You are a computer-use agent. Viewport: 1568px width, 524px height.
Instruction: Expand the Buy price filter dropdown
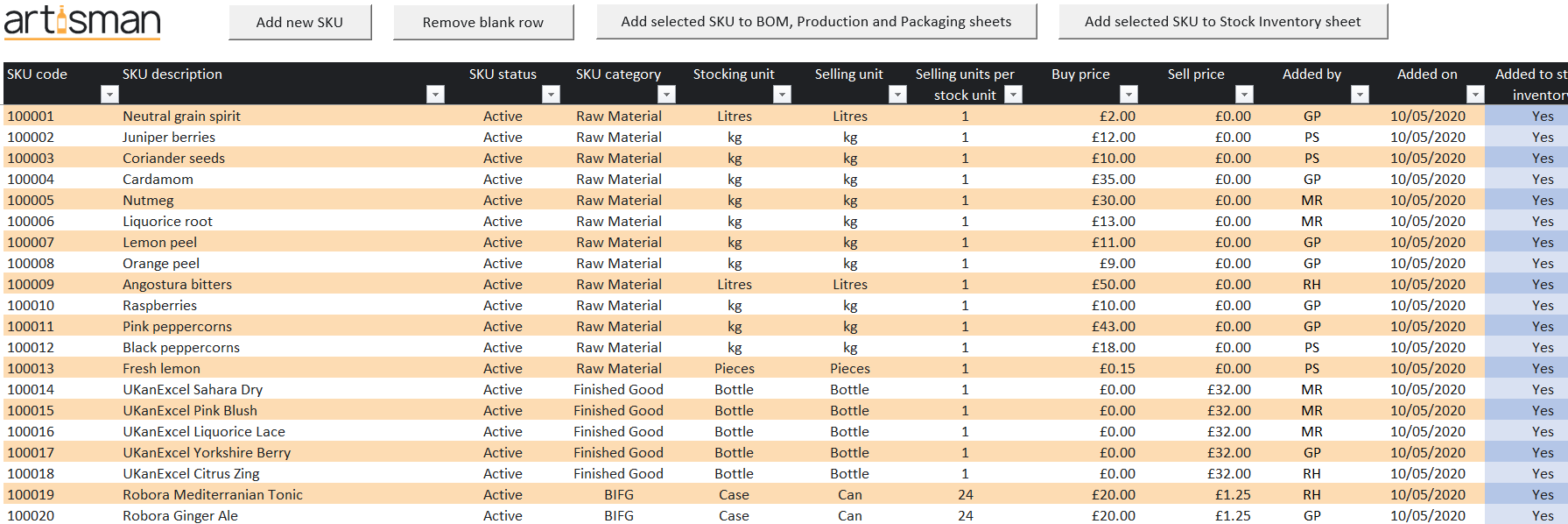click(1129, 95)
